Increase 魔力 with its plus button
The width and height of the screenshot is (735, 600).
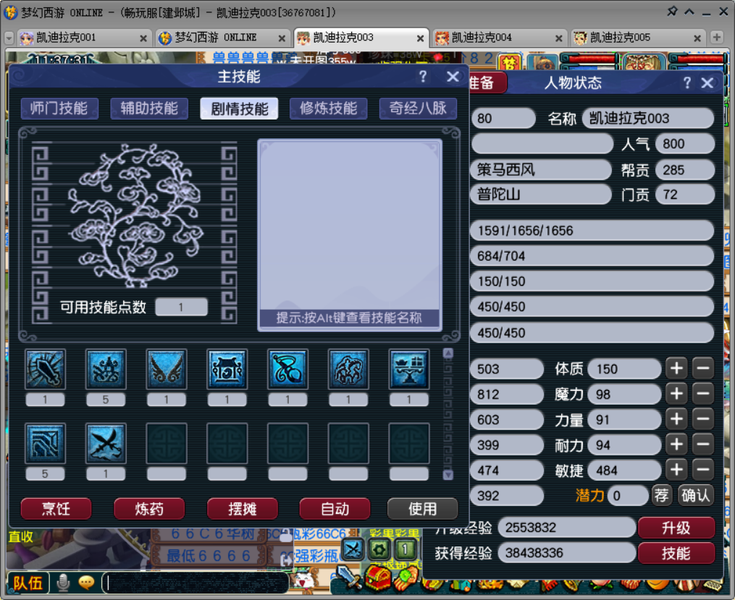pos(676,394)
